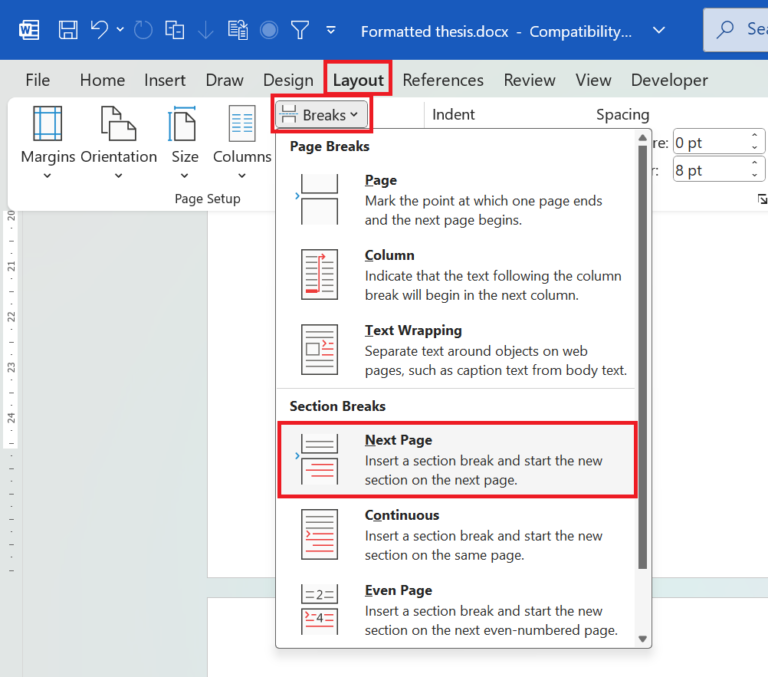Screen dimensions: 768x677
Task: Click the vertical ruler
Action: (x=11, y=392)
